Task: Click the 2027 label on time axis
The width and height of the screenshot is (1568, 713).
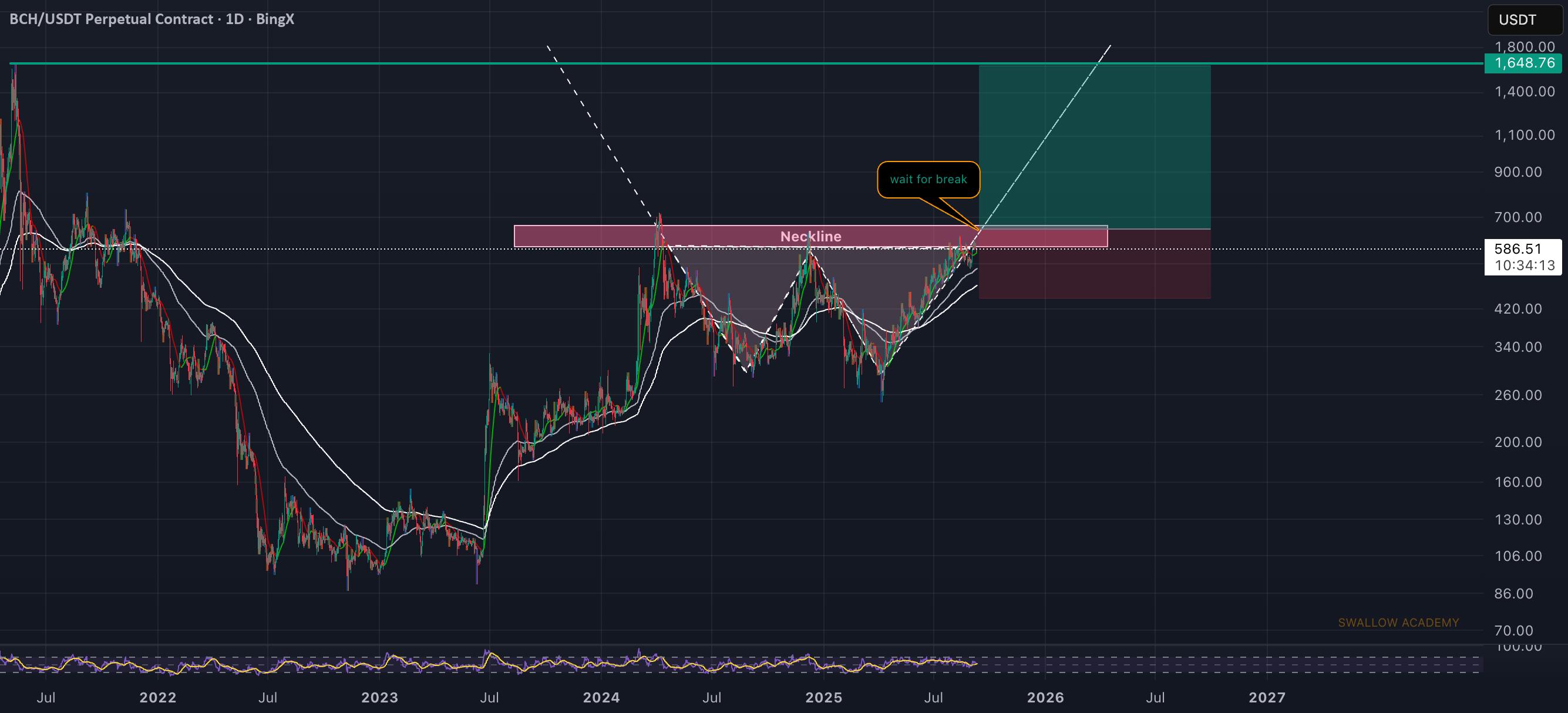Action: click(1267, 697)
